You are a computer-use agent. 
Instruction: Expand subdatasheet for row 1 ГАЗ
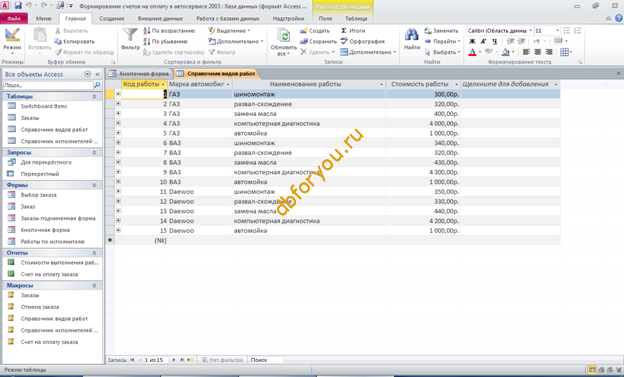118,94
